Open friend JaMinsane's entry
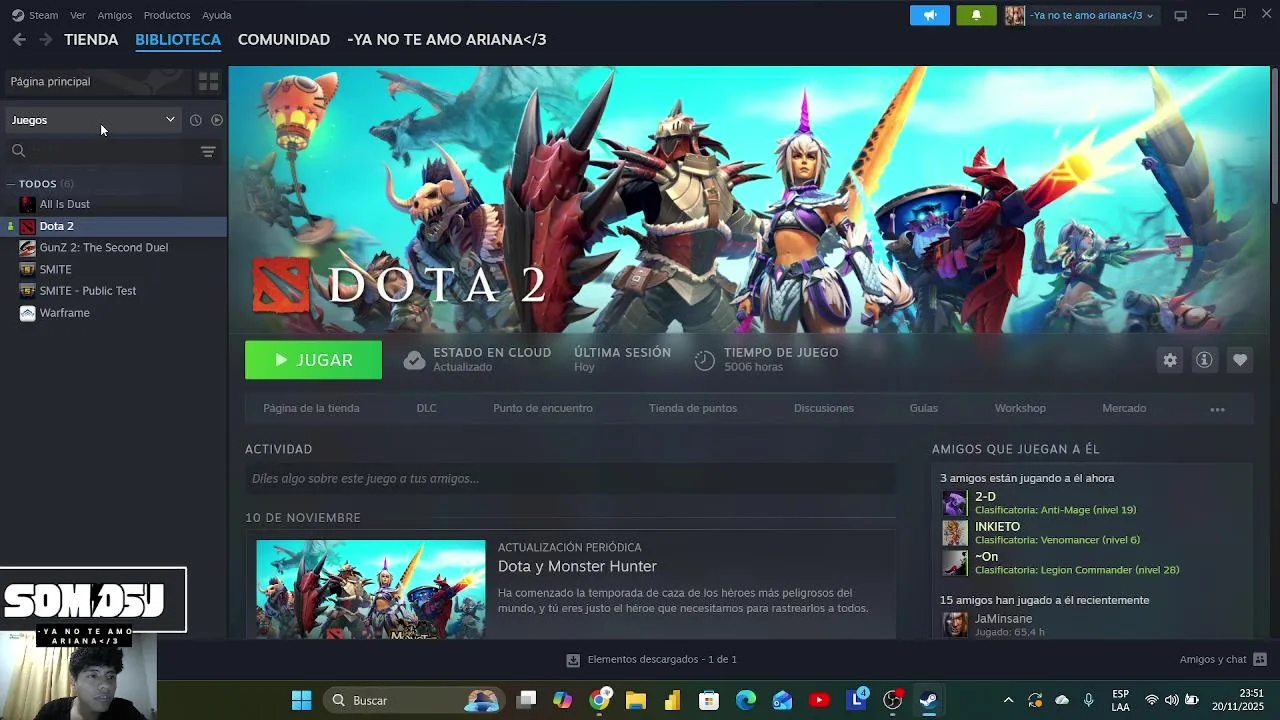 (x=995, y=625)
